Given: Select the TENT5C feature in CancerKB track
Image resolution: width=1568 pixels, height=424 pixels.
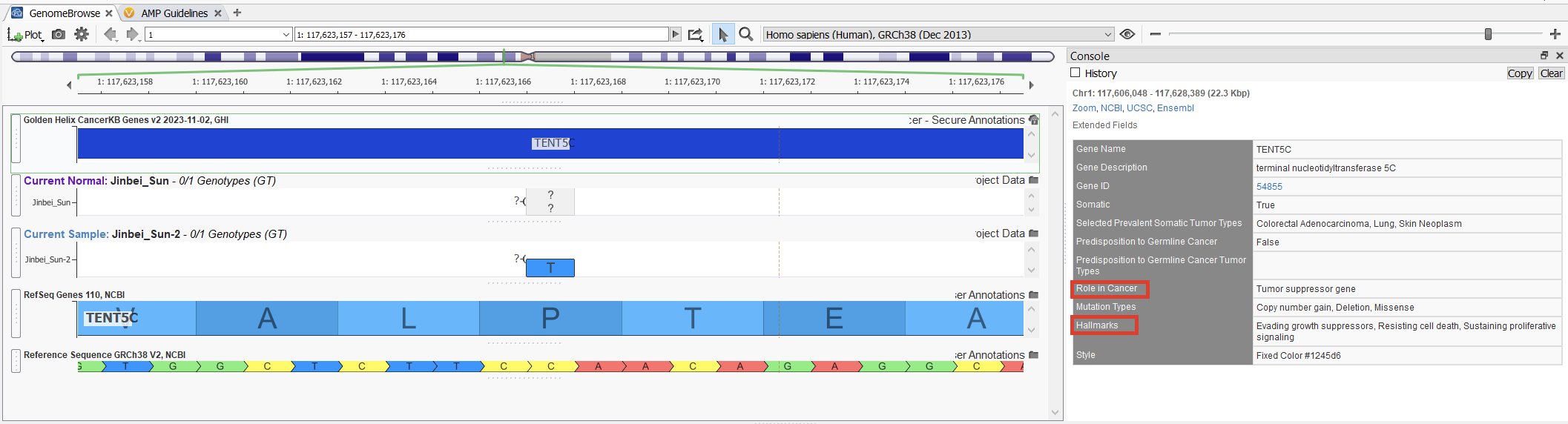Looking at the screenshot, I should [x=550, y=143].
